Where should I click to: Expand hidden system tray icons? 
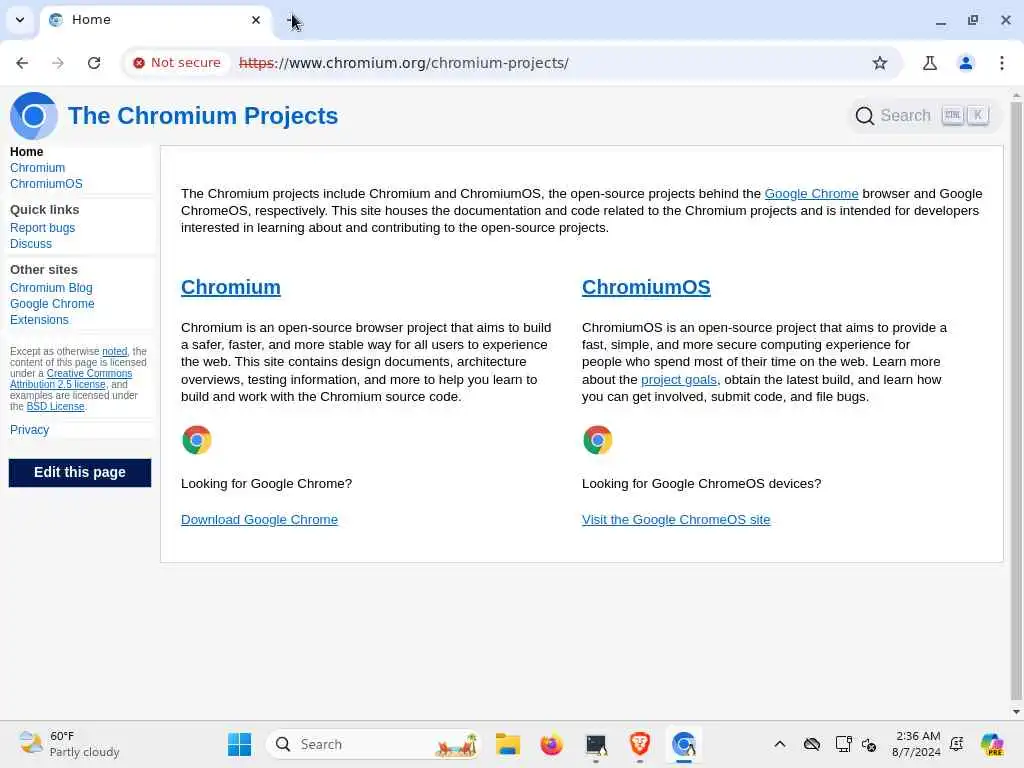click(780, 744)
